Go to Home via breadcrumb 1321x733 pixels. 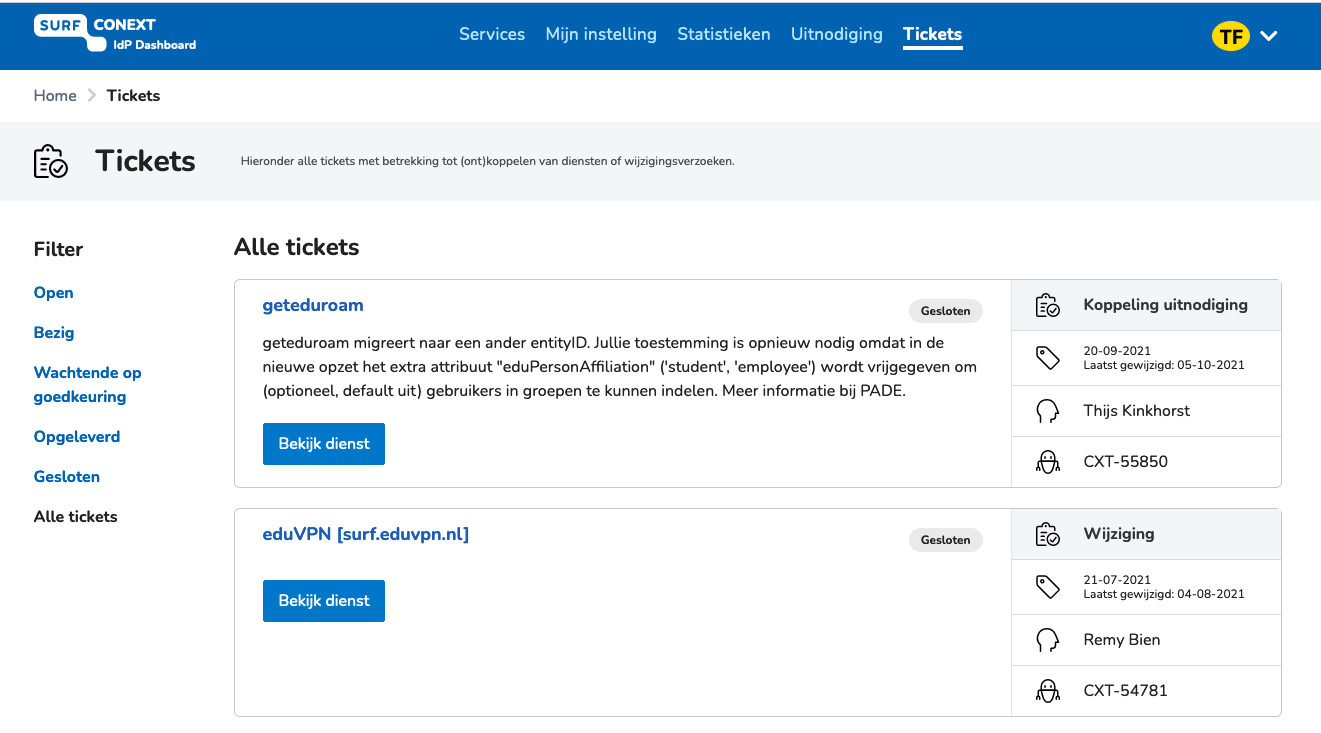[55, 96]
